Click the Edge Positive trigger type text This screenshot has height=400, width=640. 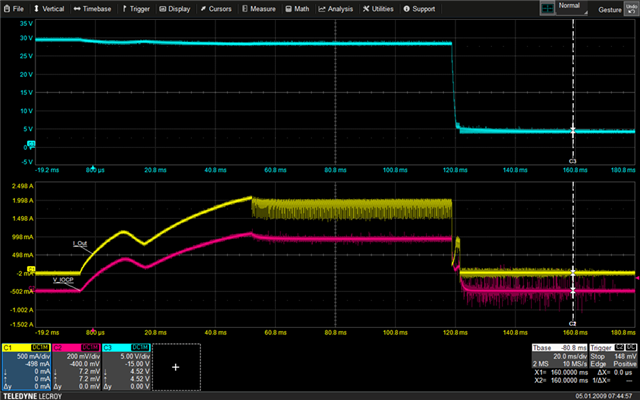click(613, 364)
